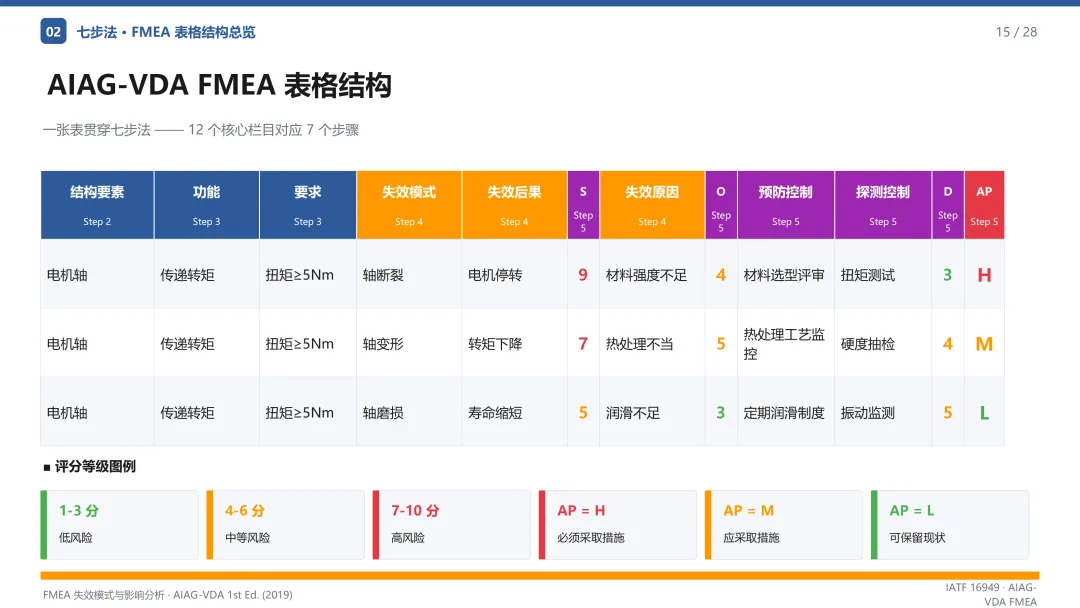The width and height of the screenshot is (1080, 608).
Task: Click the 探测控制 column header
Action: [883, 205]
